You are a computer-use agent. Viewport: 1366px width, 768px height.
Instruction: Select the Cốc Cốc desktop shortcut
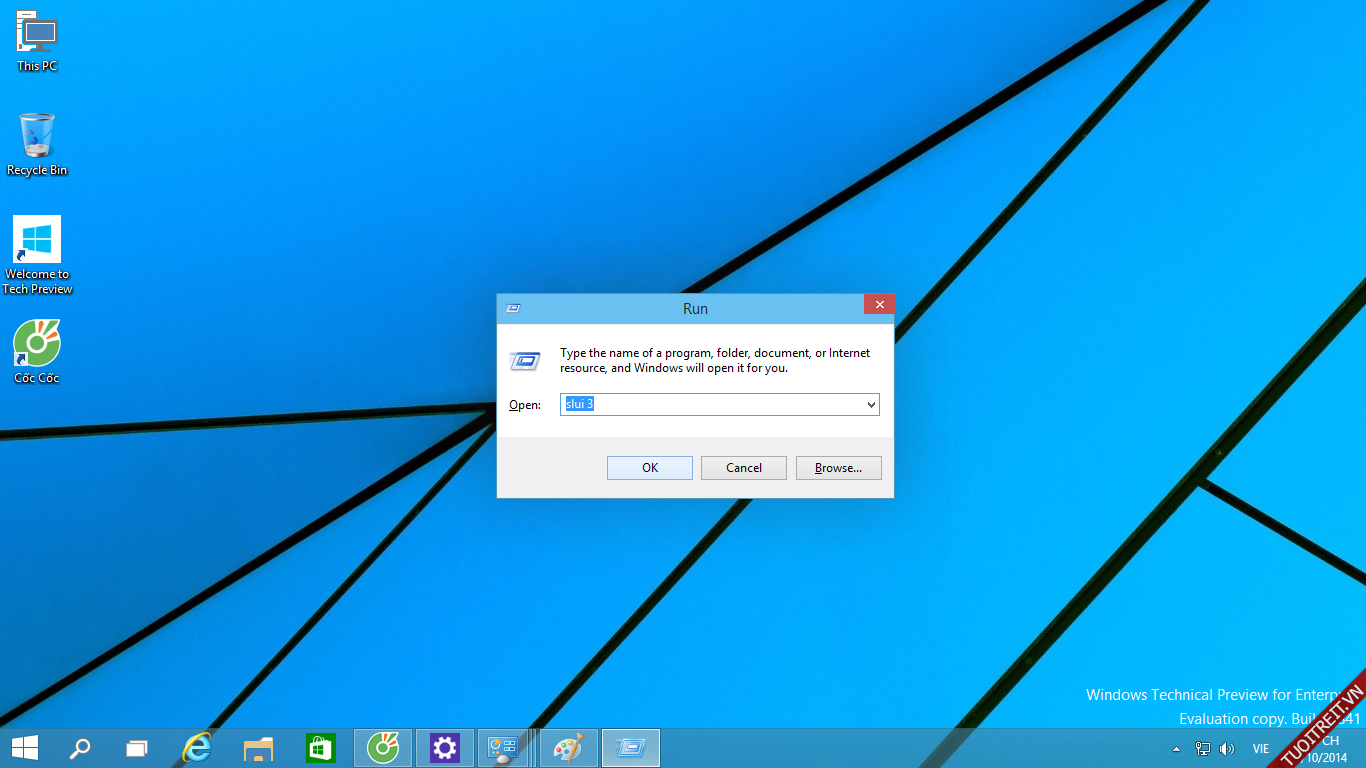37,353
